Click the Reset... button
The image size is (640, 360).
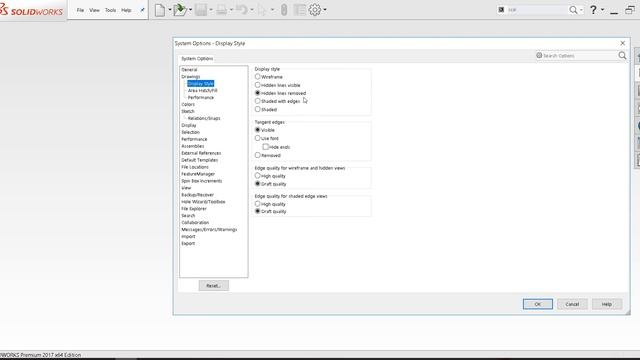tap(213, 286)
